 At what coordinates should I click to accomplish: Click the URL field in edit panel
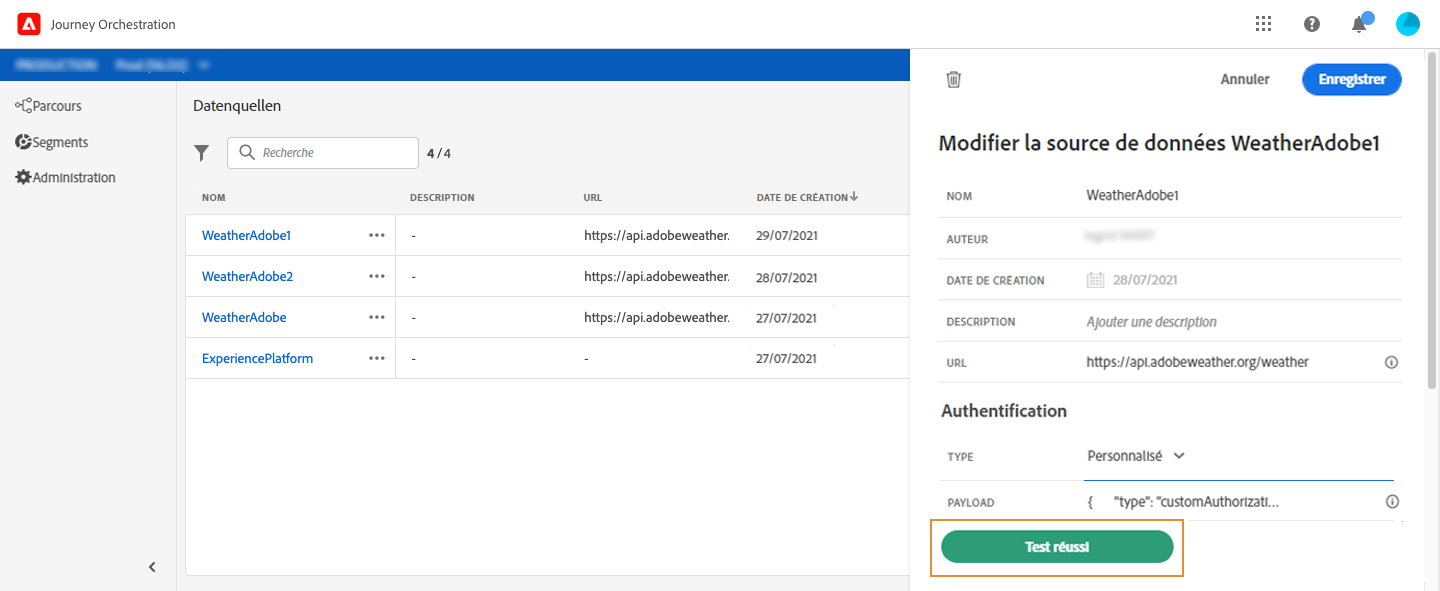[x=1197, y=362]
